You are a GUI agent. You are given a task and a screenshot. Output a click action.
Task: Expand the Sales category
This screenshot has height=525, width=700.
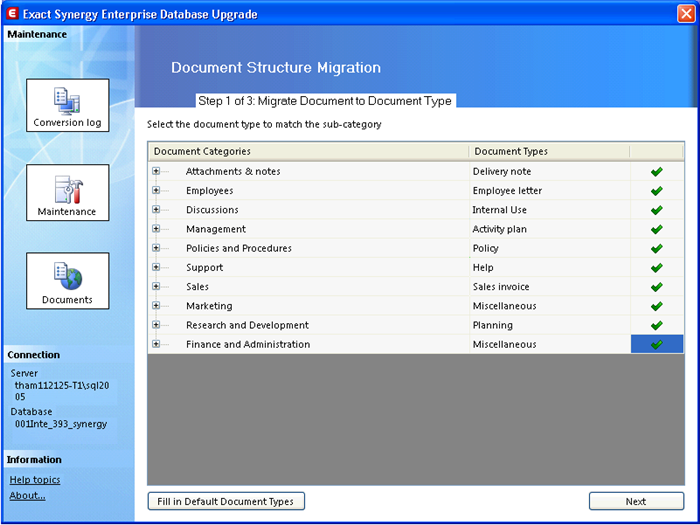pyautogui.click(x=156, y=286)
